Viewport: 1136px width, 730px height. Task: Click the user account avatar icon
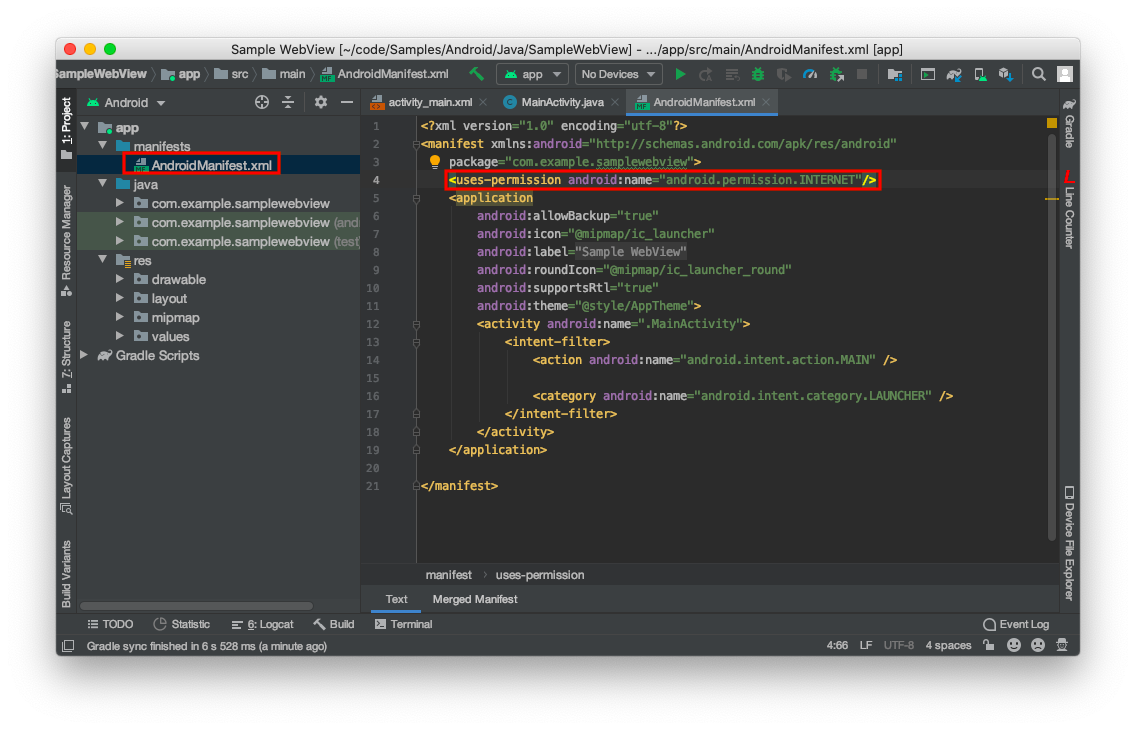[x=1064, y=74]
